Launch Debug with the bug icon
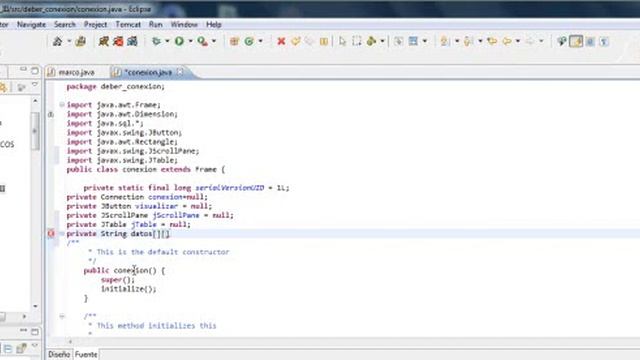The width and height of the screenshot is (640, 360). tap(156, 41)
